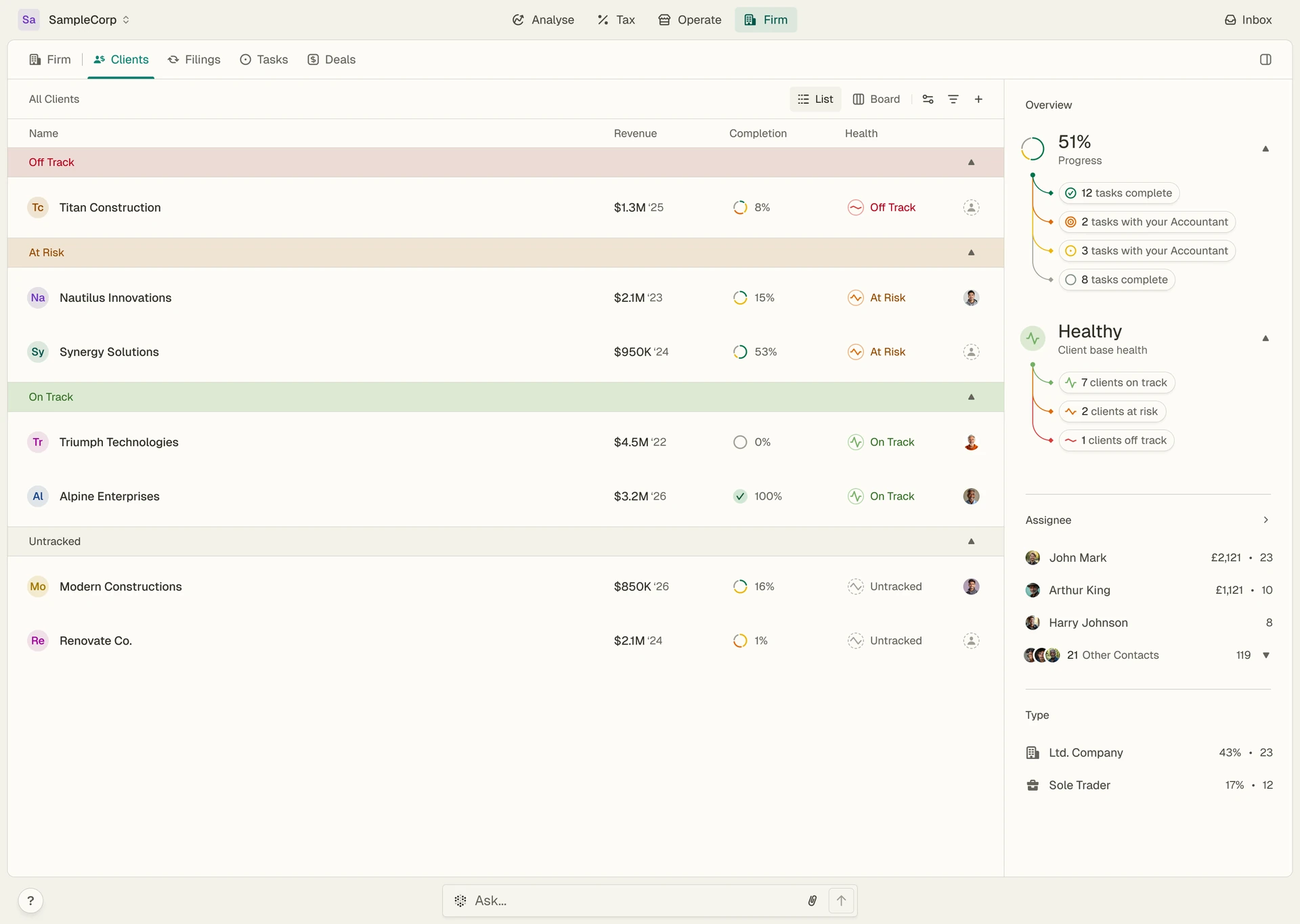Click the On Track icon for Triumph Technologies
The width and height of the screenshot is (1300, 924).
(855, 442)
